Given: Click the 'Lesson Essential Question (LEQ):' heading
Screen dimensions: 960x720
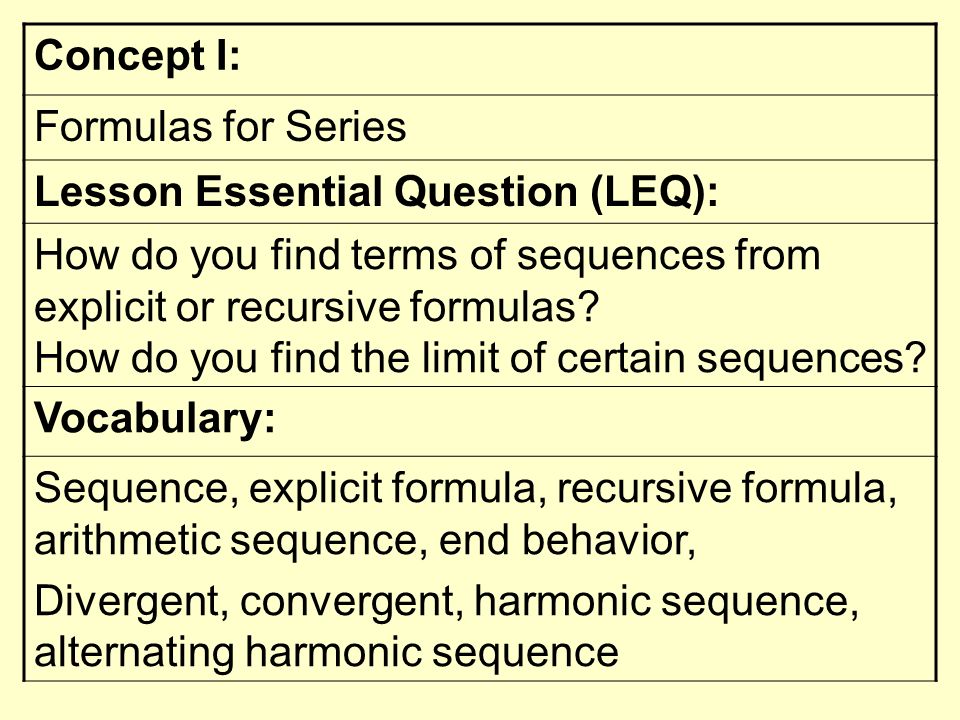Looking at the screenshot, I should coord(376,192).
